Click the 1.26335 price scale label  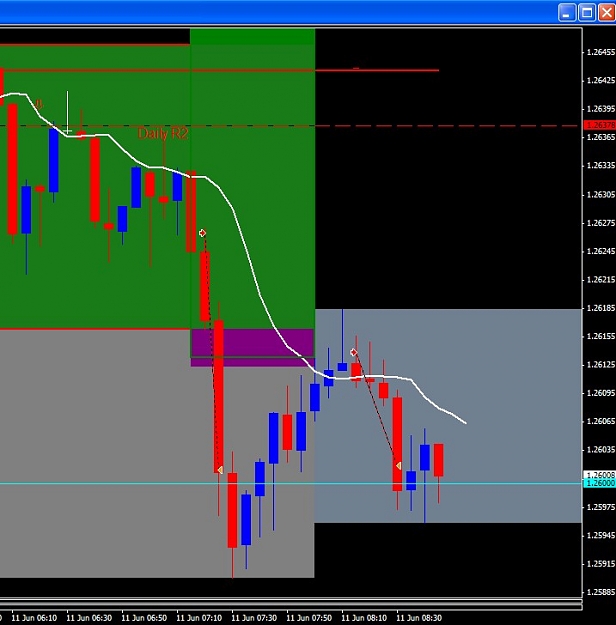[x=601, y=165]
